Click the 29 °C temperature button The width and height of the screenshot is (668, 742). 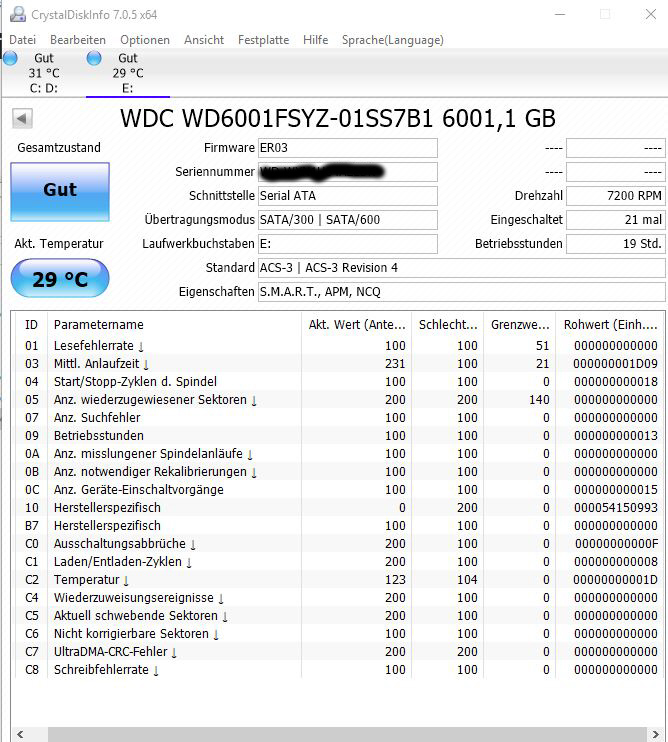[x=60, y=278]
